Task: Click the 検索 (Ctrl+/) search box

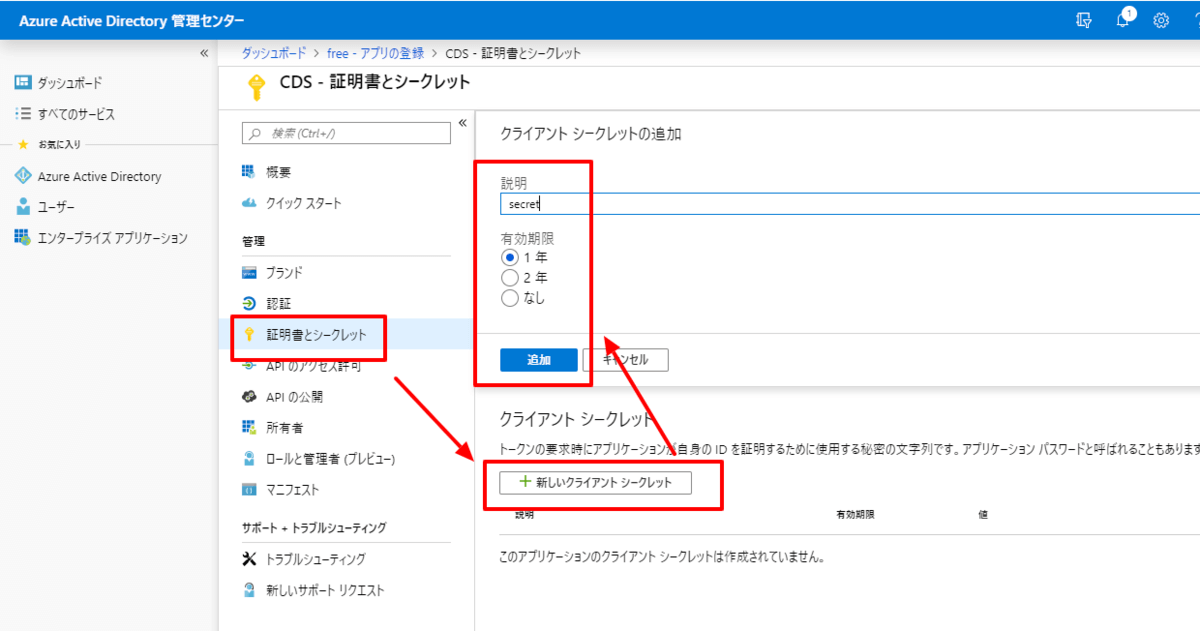Action: (x=346, y=133)
